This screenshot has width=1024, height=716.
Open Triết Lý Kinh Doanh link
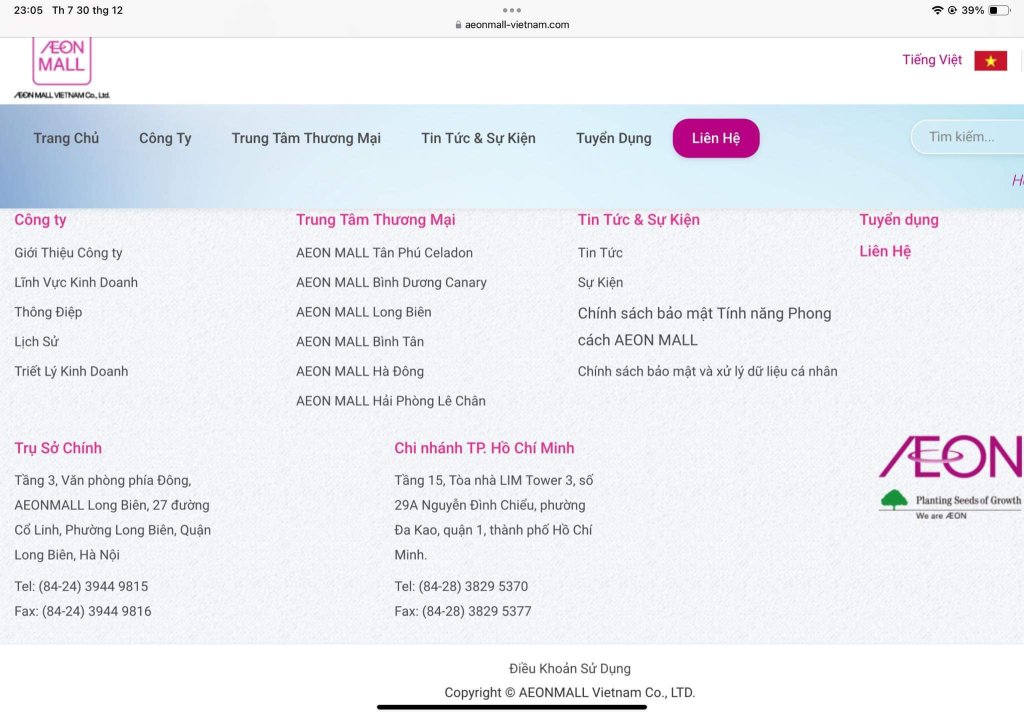tap(71, 371)
